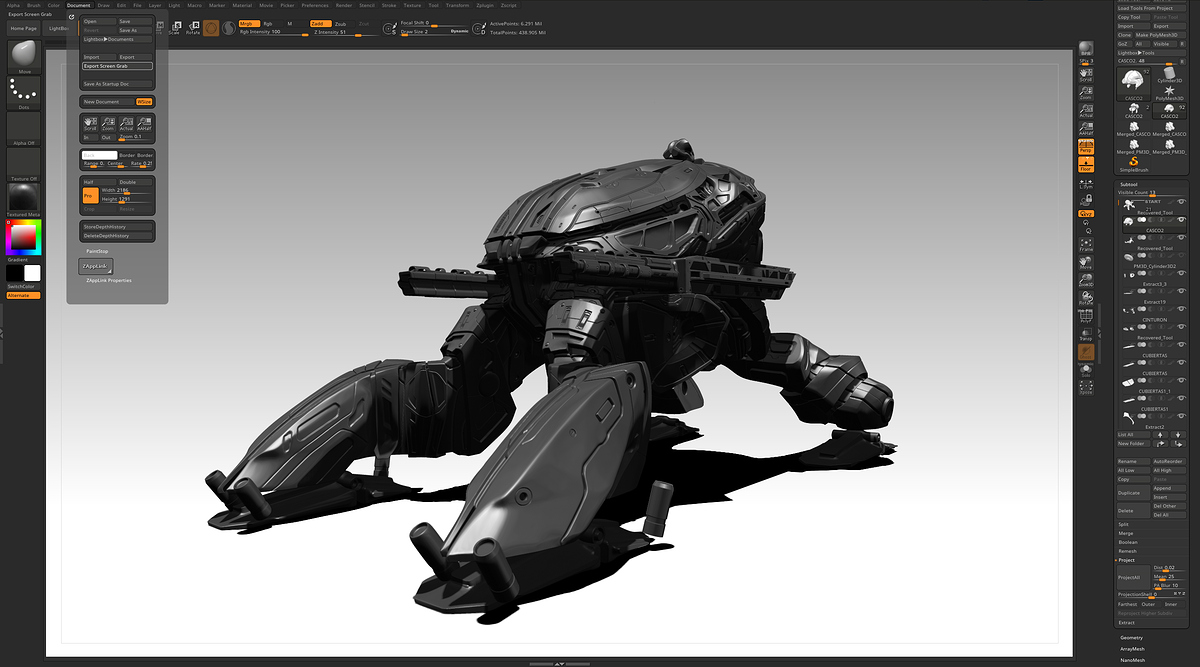This screenshot has height=667, width=1200.
Task: Expand the Remesh section
Action: (1127, 551)
